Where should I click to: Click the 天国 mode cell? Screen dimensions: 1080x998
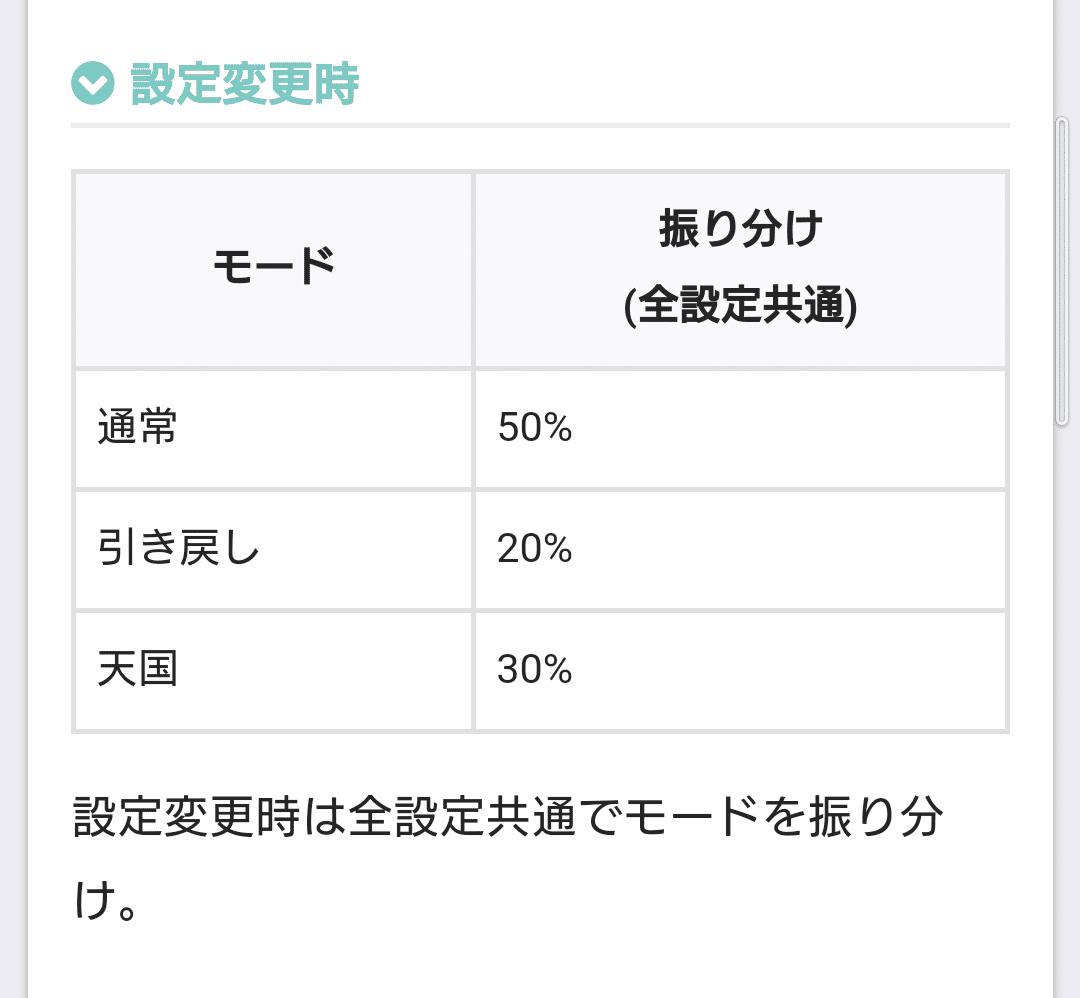pos(273,670)
